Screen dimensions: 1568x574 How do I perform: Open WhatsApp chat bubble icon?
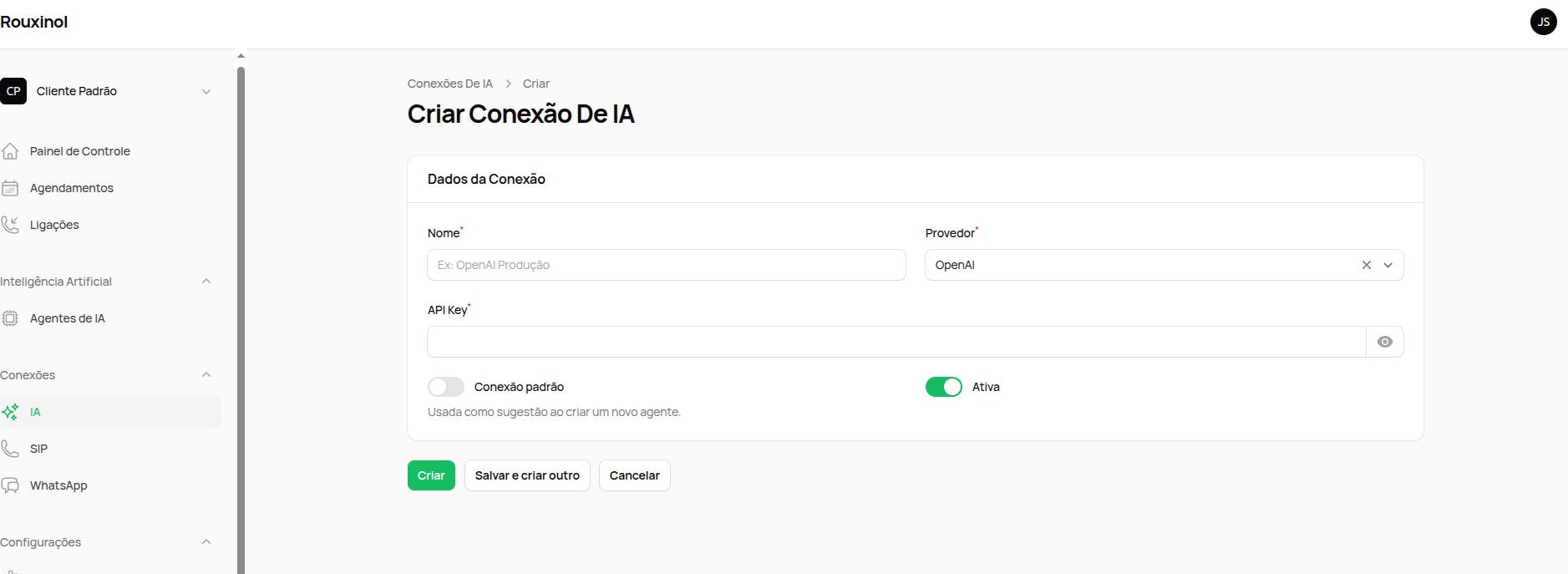tap(10, 485)
